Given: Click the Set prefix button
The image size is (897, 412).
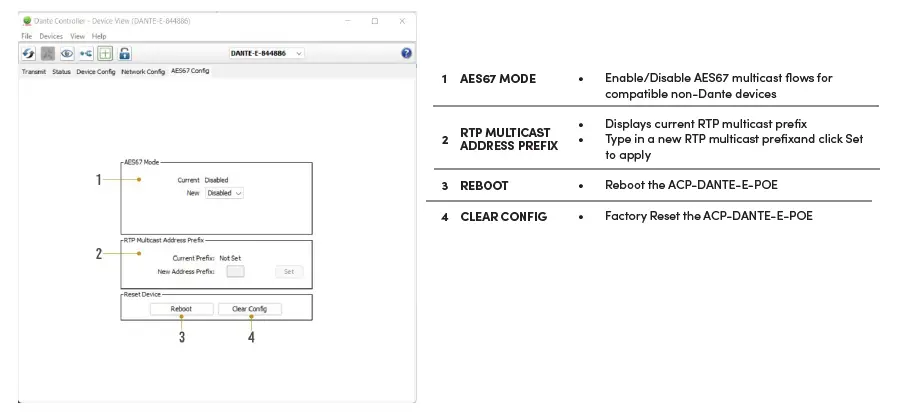Looking at the screenshot, I should click(x=289, y=272).
